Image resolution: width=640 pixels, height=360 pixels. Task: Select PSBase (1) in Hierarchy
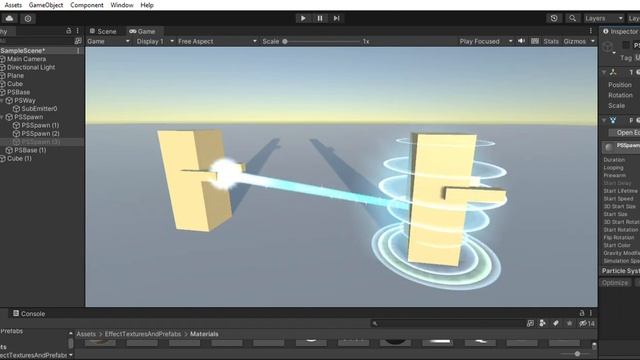(x=30, y=150)
